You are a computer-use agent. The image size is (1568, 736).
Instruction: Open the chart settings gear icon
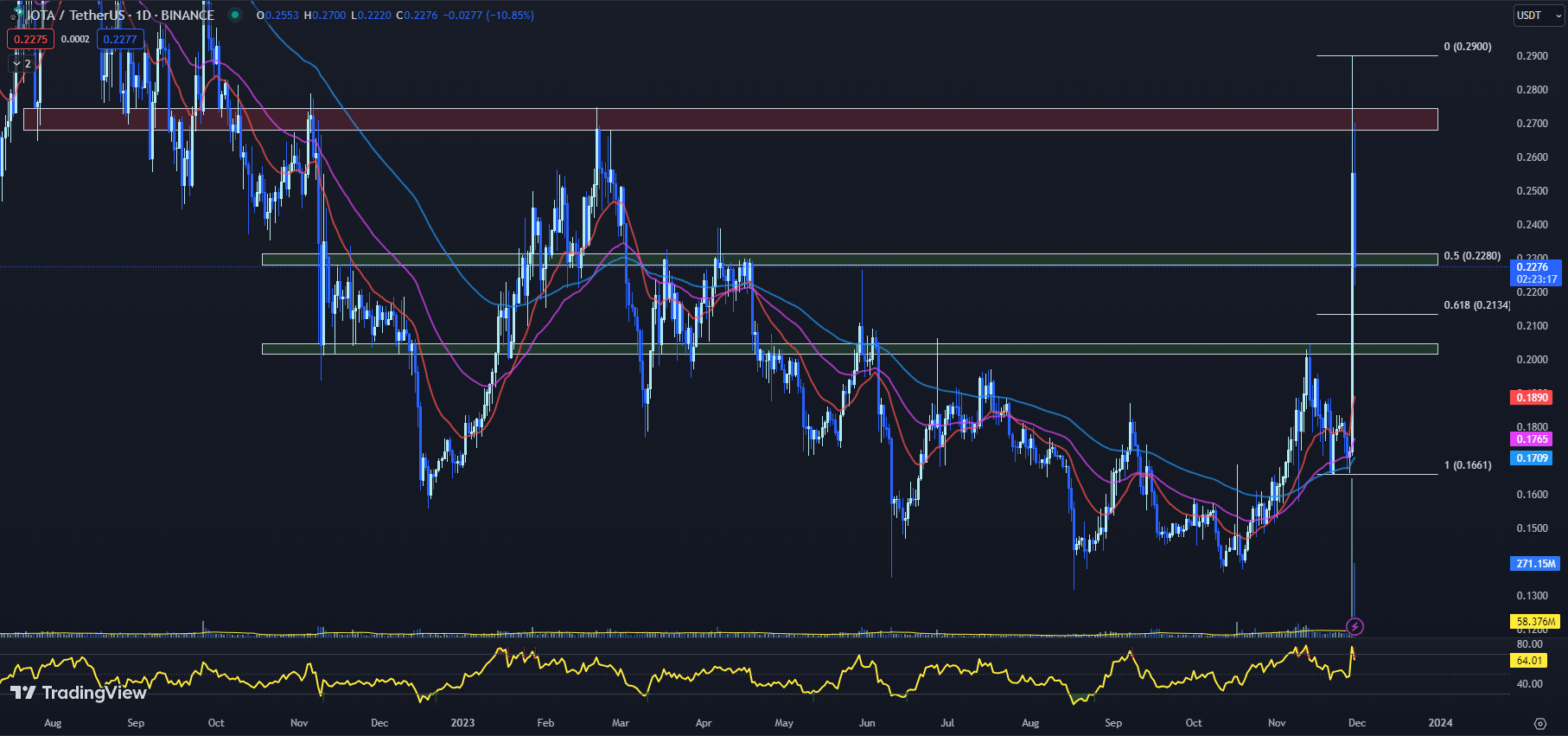[1539, 723]
